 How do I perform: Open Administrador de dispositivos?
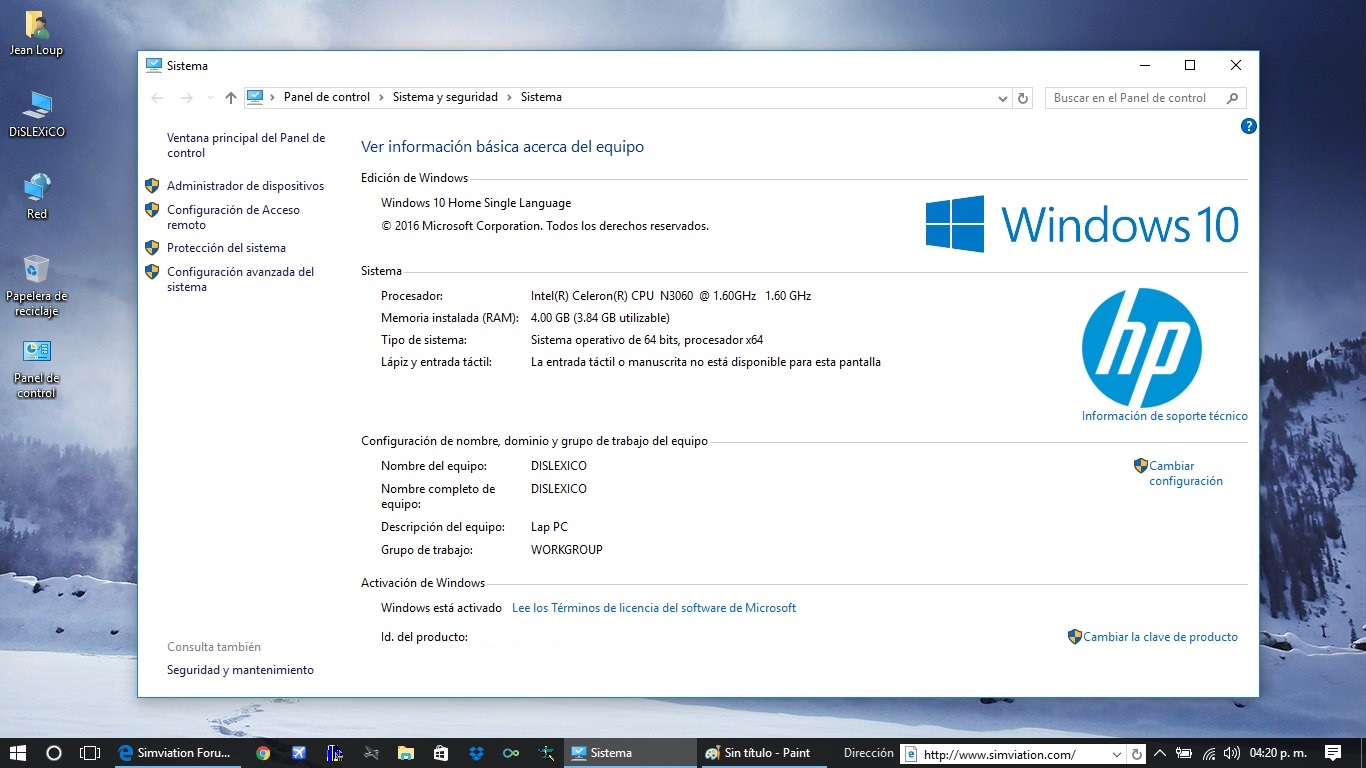point(245,186)
